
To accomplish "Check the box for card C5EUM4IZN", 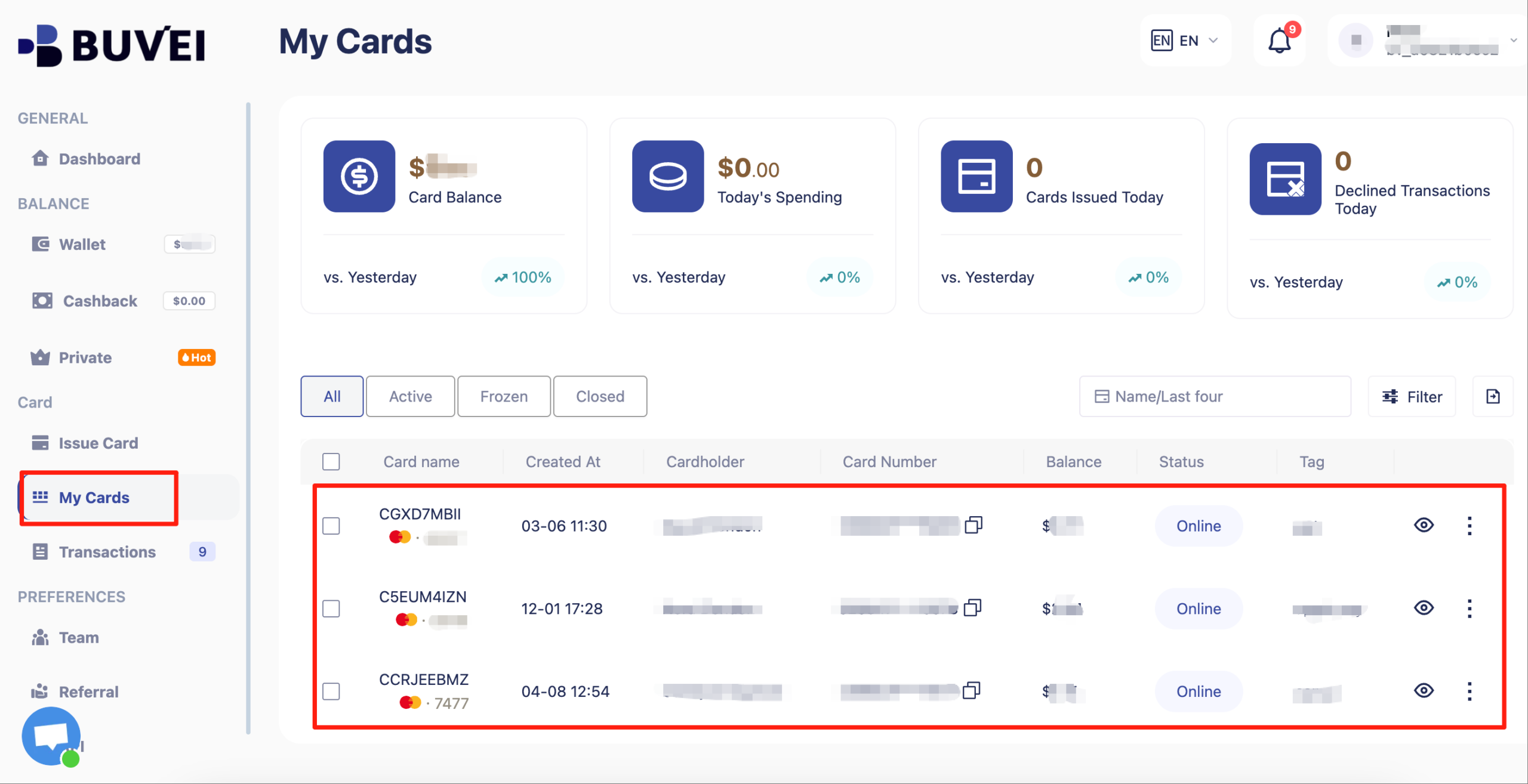I will pyautogui.click(x=331, y=609).
